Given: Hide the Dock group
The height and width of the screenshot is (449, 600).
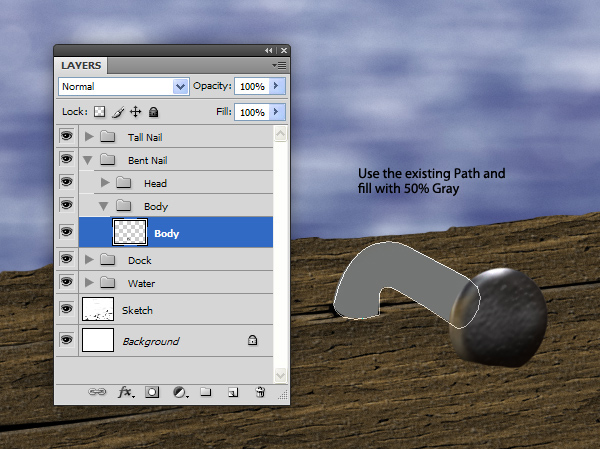Looking at the screenshot, I should pyautogui.click(x=67, y=259).
